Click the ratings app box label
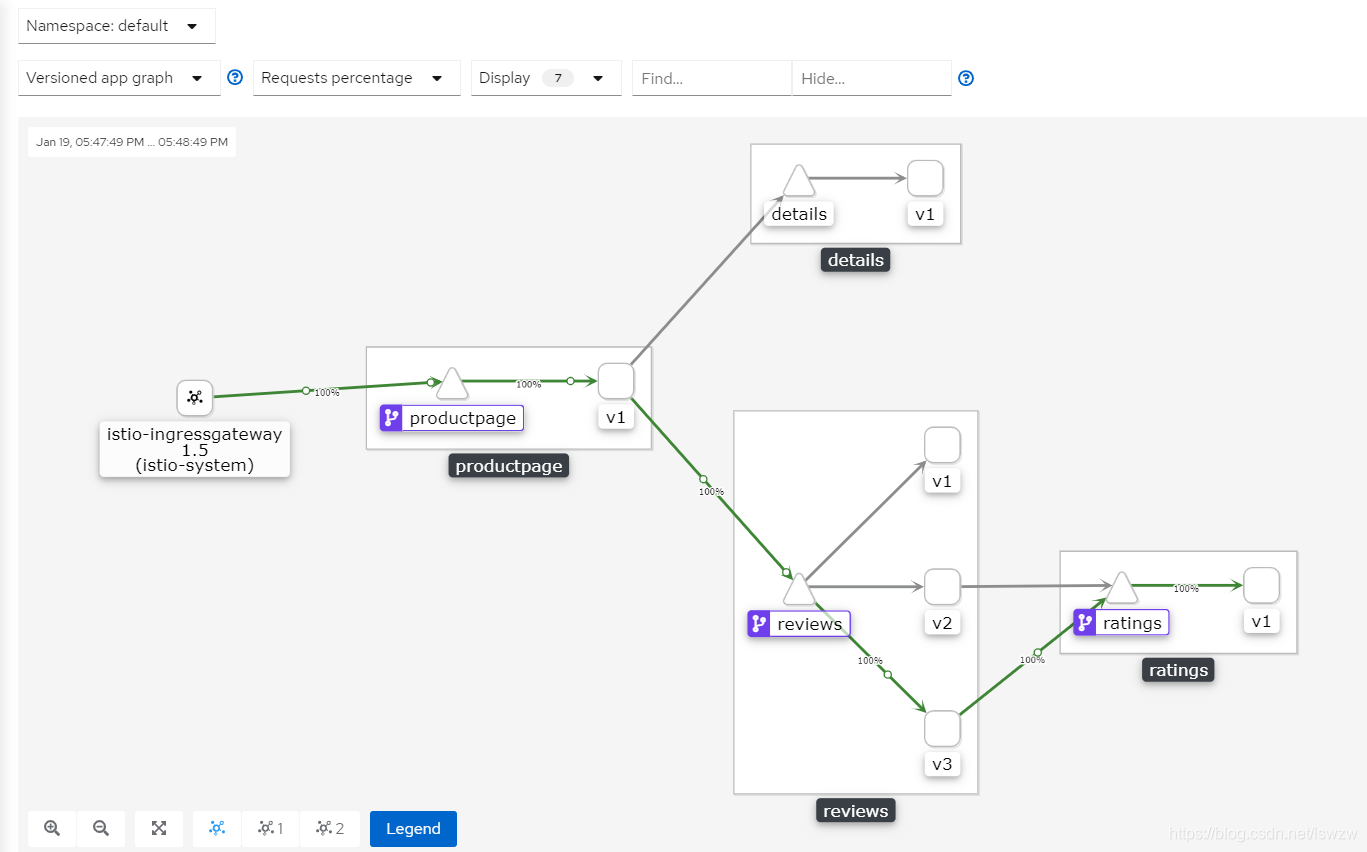The image size is (1367, 852). click(1178, 670)
